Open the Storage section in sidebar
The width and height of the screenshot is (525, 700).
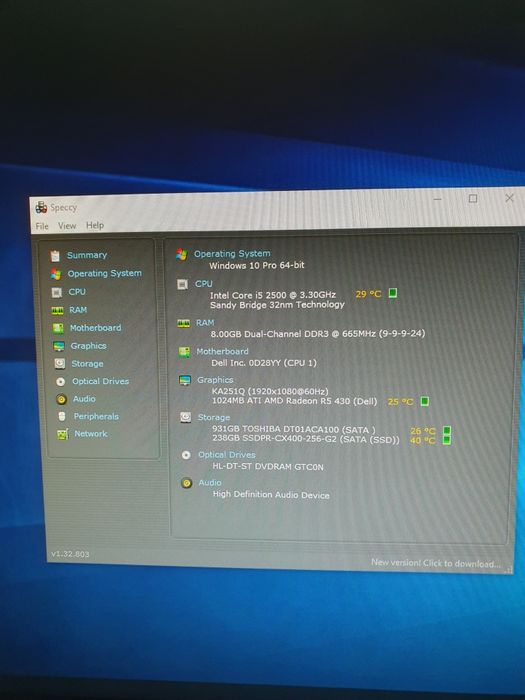(88, 364)
